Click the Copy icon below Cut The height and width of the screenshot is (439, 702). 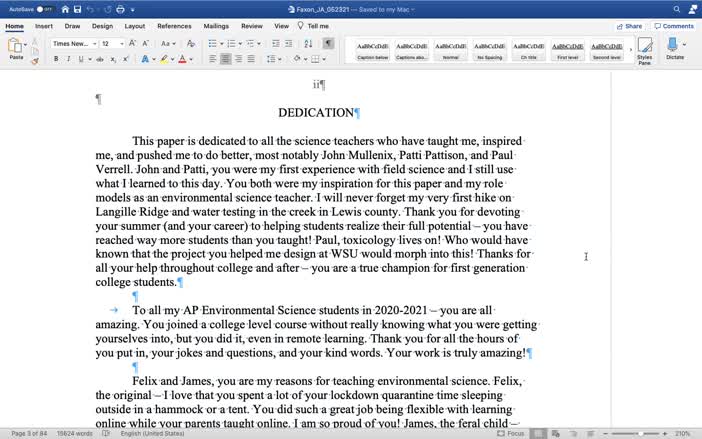35,51
